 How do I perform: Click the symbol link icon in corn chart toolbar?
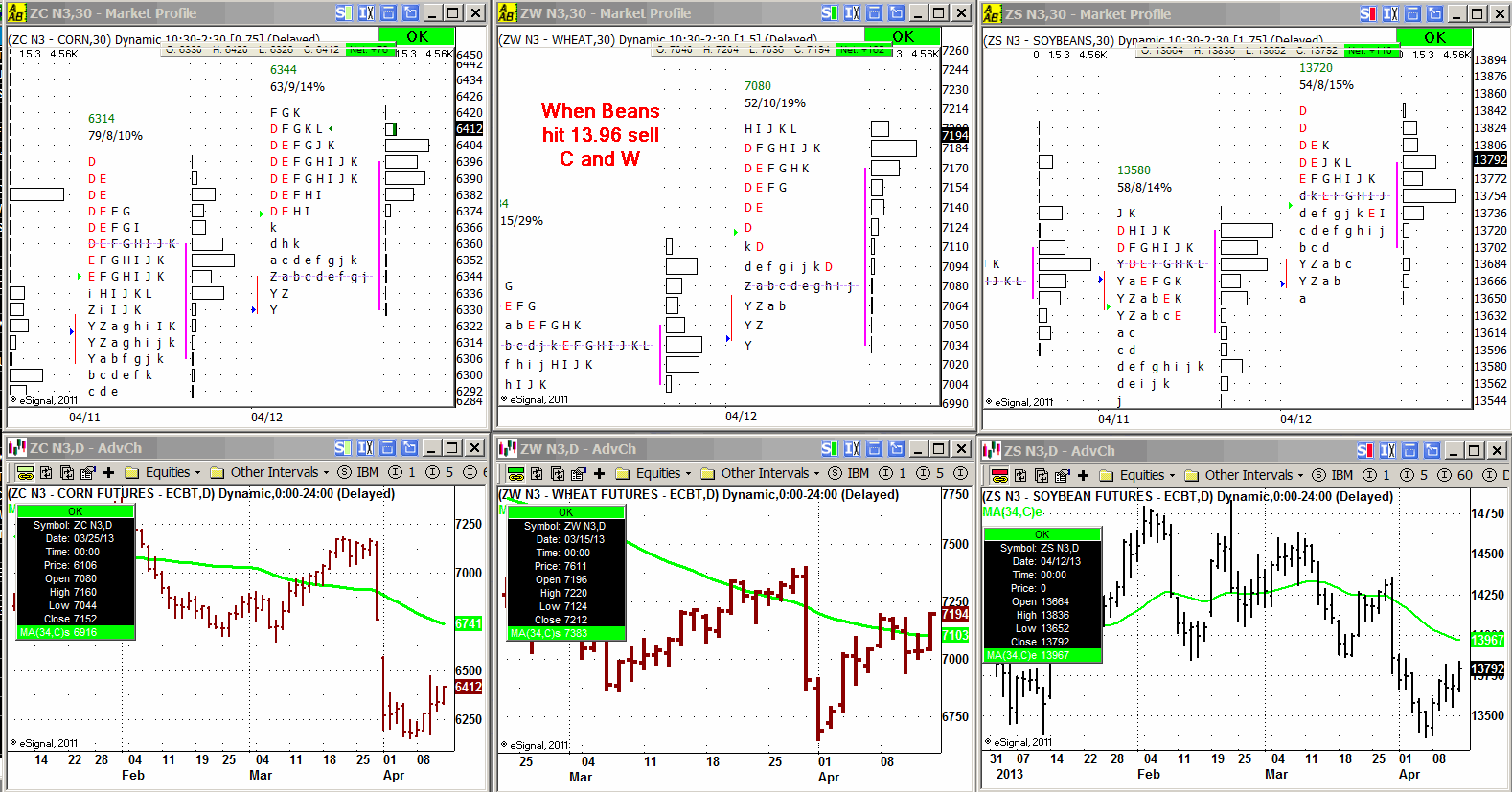(x=26, y=472)
